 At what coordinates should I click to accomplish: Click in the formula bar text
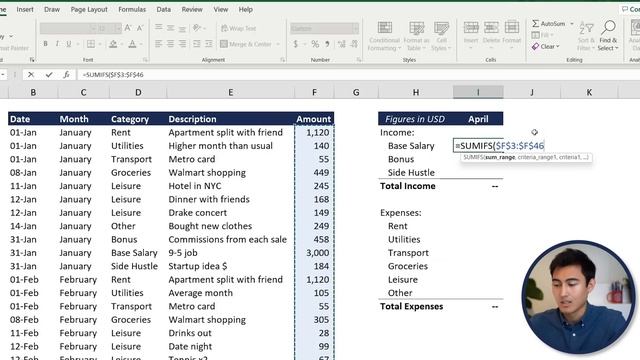click(x=113, y=75)
